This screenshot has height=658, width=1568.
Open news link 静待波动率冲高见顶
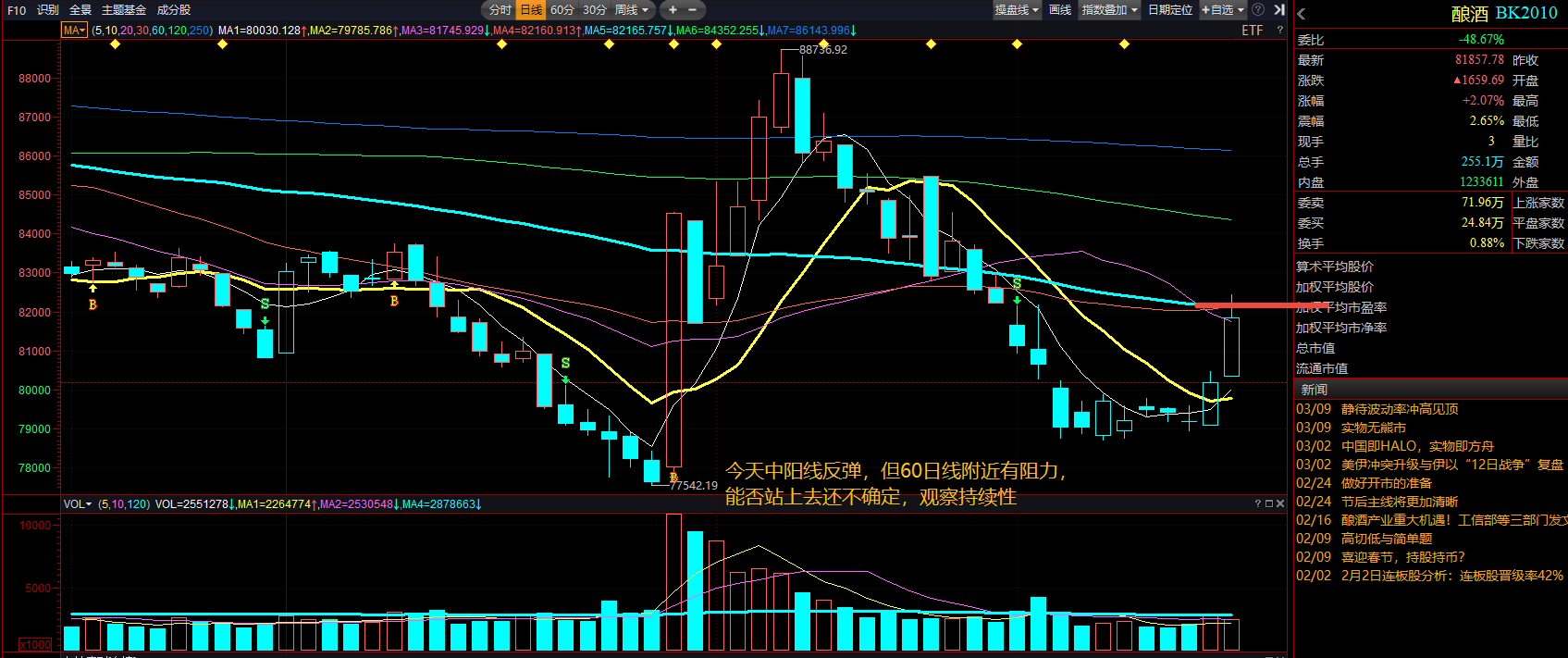point(1400,409)
